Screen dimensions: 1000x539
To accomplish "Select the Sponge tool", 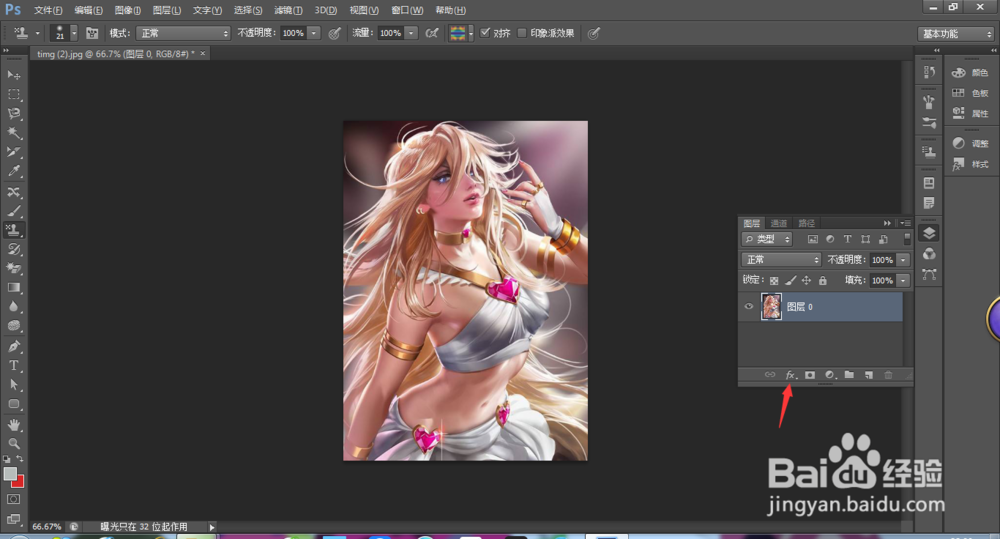I will [x=13, y=326].
